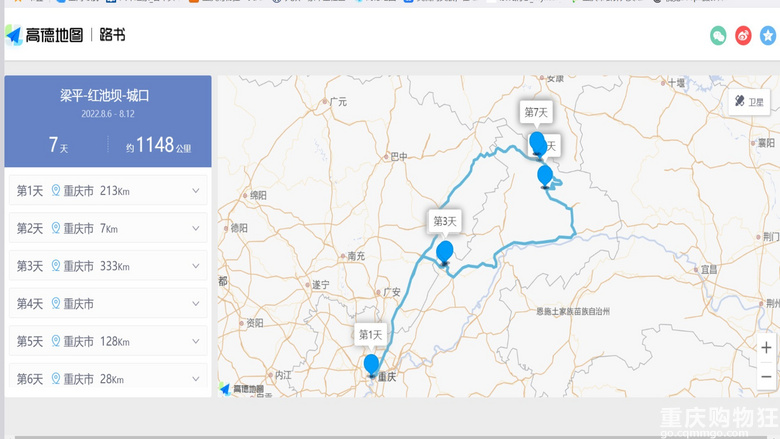Select the 第6天 28Km itinerary entry
Image resolution: width=780 pixels, height=439 pixels.
(107, 379)
